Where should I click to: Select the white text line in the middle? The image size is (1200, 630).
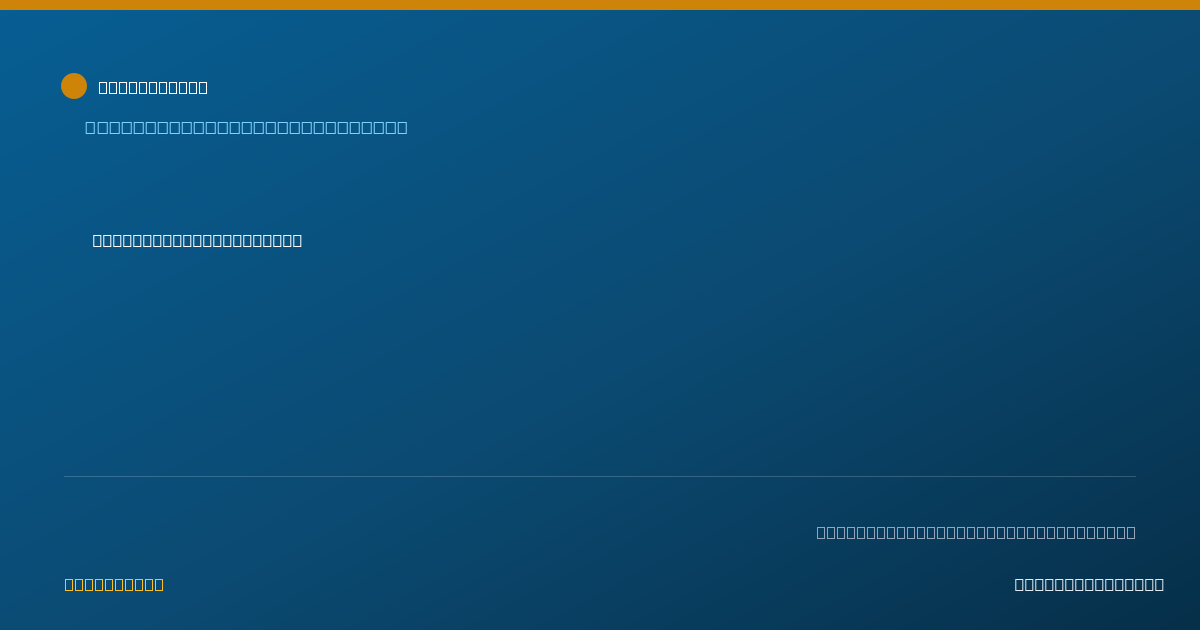(197, 240)
